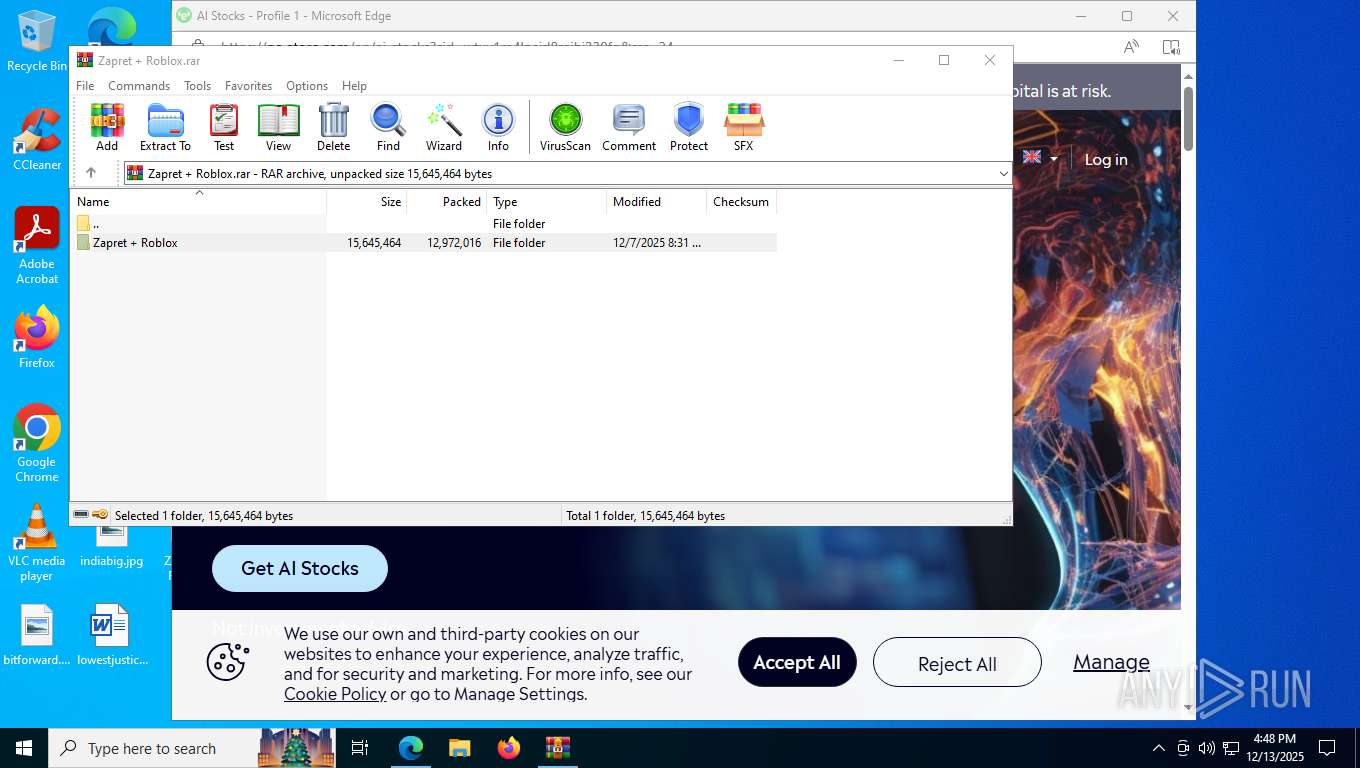Expand the archive path dropdown
The image size is (1360, 768).
pyautogui.click(x=1003, y=174)
